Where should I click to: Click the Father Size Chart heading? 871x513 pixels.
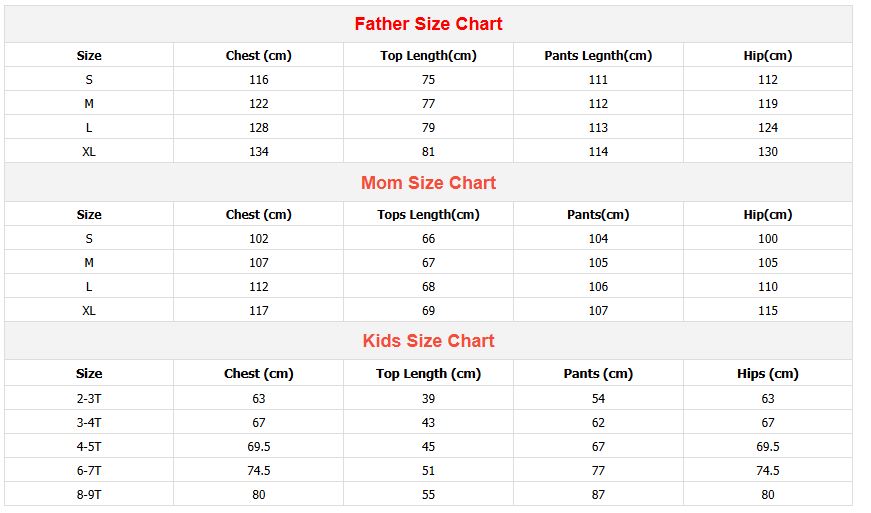point(428,24)
